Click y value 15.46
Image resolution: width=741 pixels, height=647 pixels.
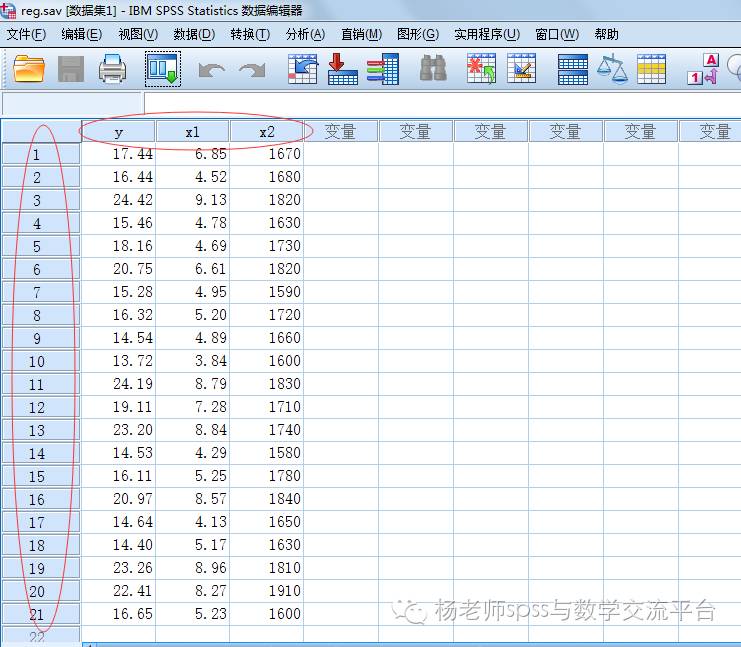click(x=118, y=223)
